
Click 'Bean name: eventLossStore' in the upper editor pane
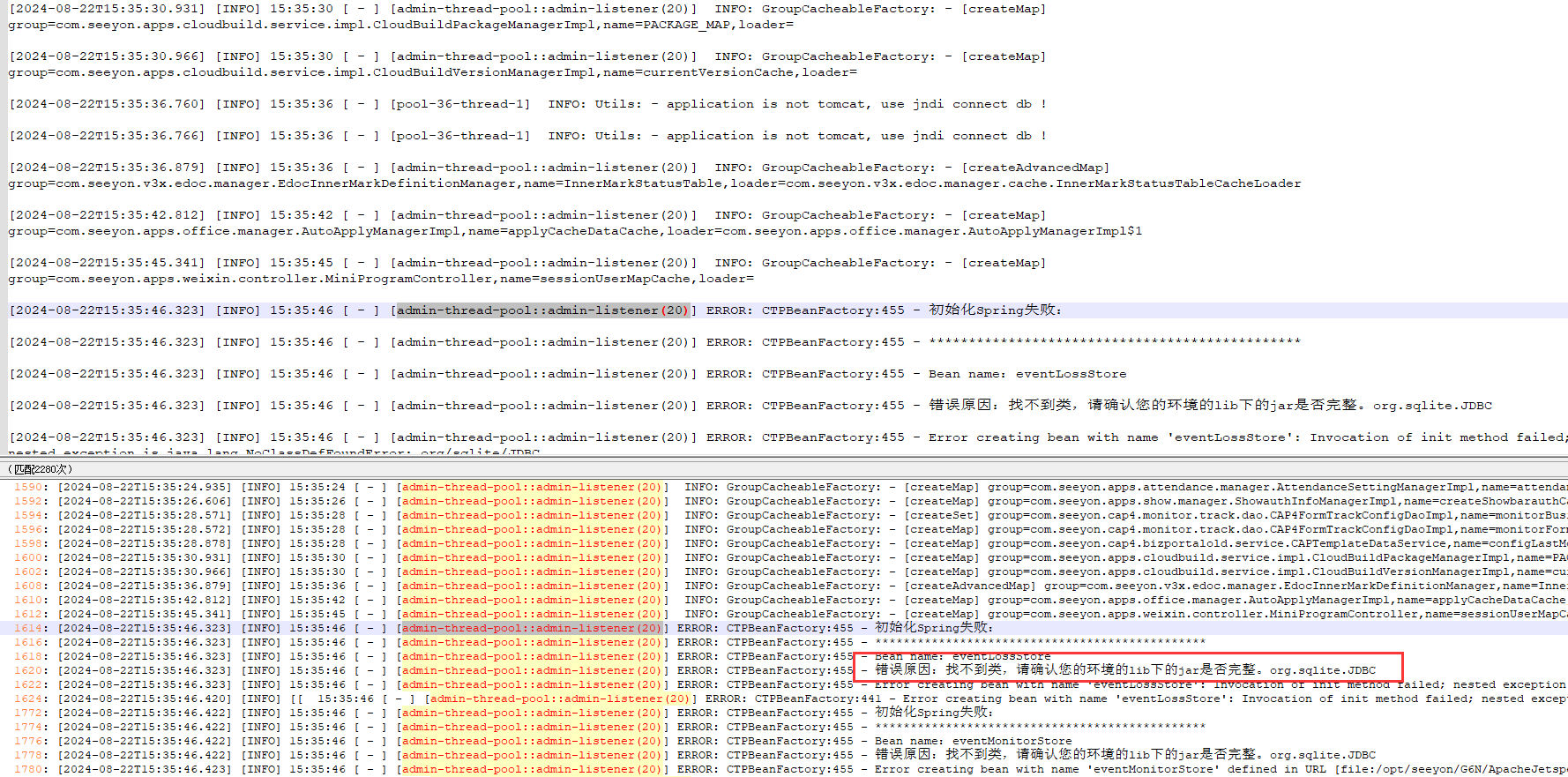pyautogui.click(x=1027, y=374)
